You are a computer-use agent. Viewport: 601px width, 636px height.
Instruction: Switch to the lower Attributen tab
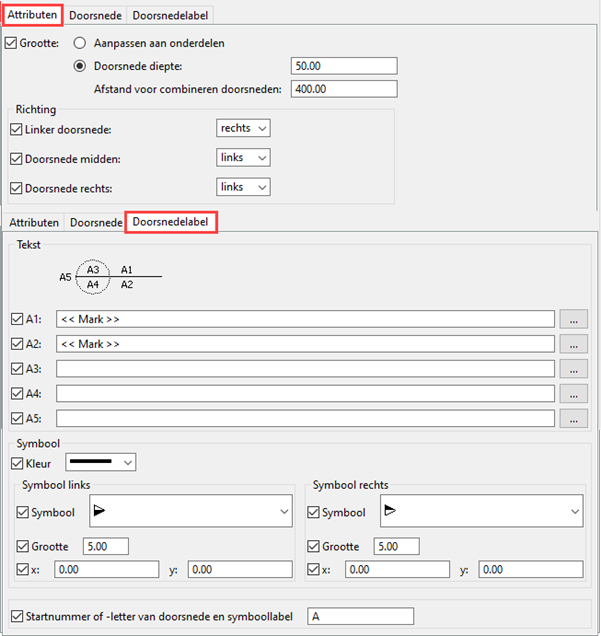tap(34, 223)
